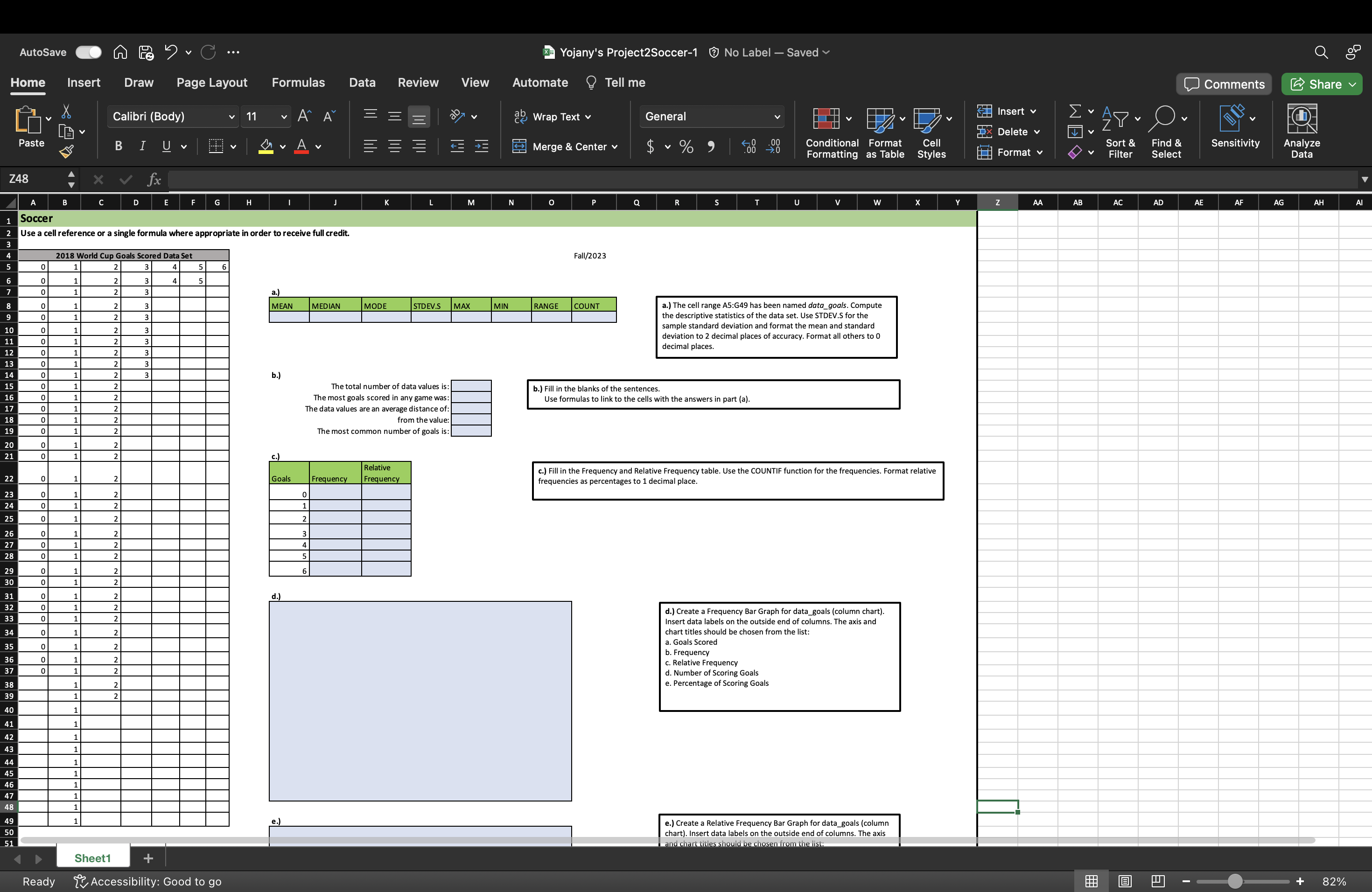The image size is (1372, 892).
Task: Click the Conditional Formatting icon
Action: point(826,118)
